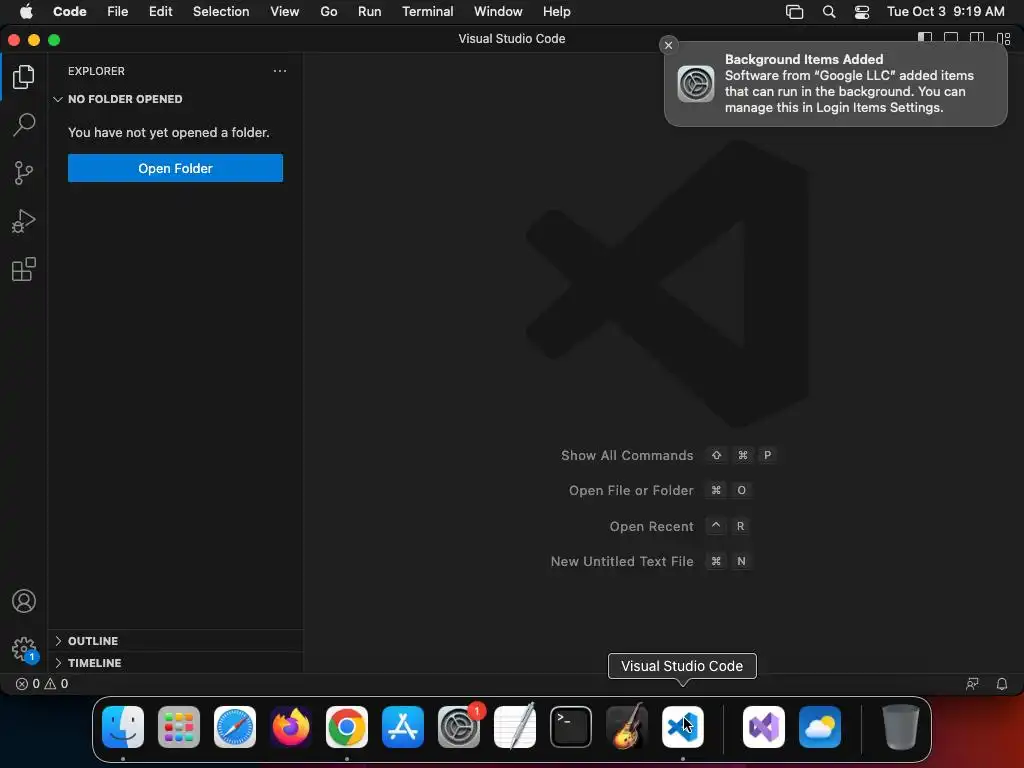This screenshot has width=1024, height=768.
Task: Open the View menu
Action: point(285,12)
